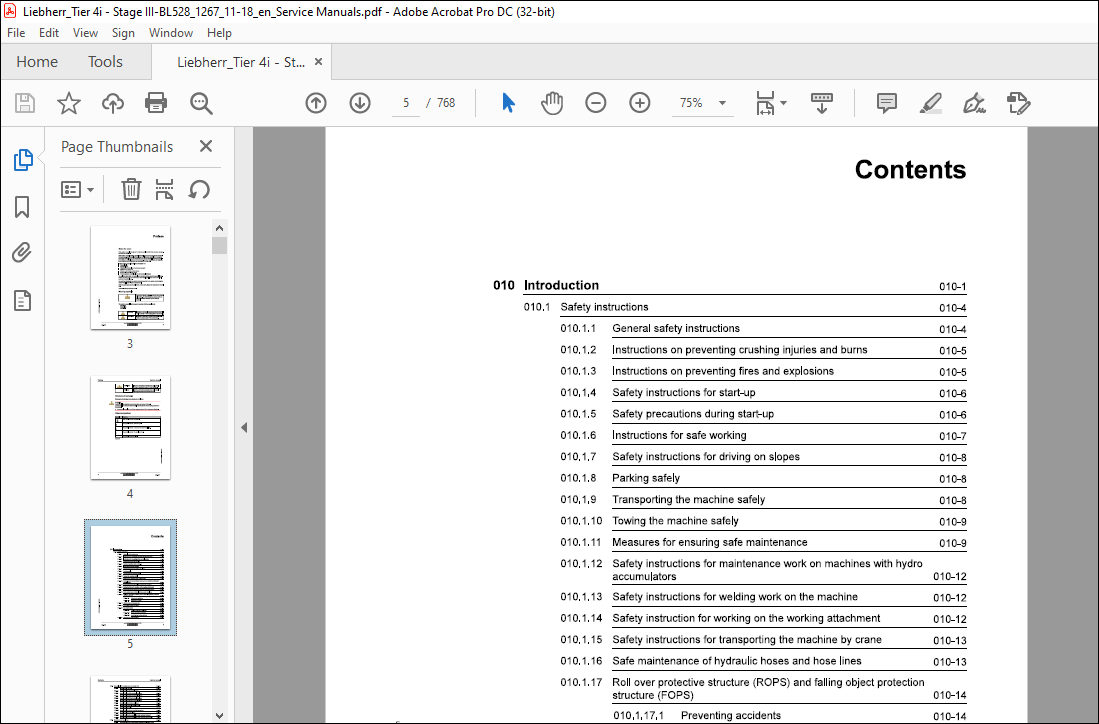Click the Save file icon
Viewport: 1099px width, 724px height.
coord(25,103)
